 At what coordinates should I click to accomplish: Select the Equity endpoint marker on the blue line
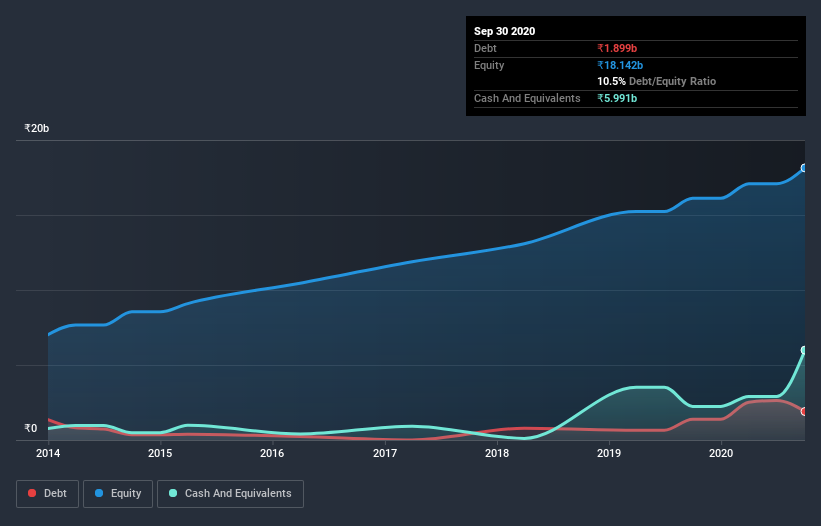(x=804, y=168)
